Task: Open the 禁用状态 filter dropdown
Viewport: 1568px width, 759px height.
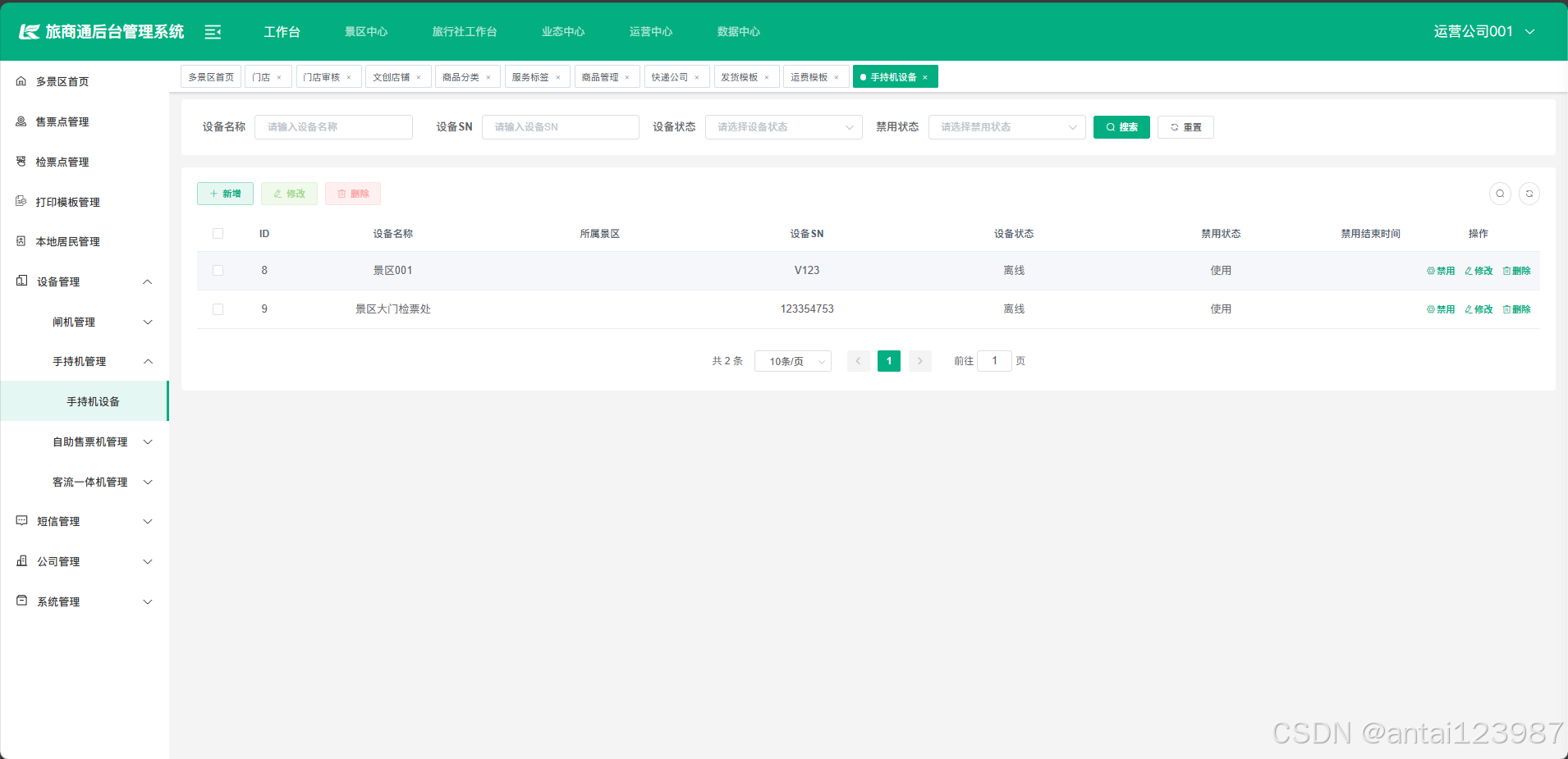Action: [x=1007, y=127]
